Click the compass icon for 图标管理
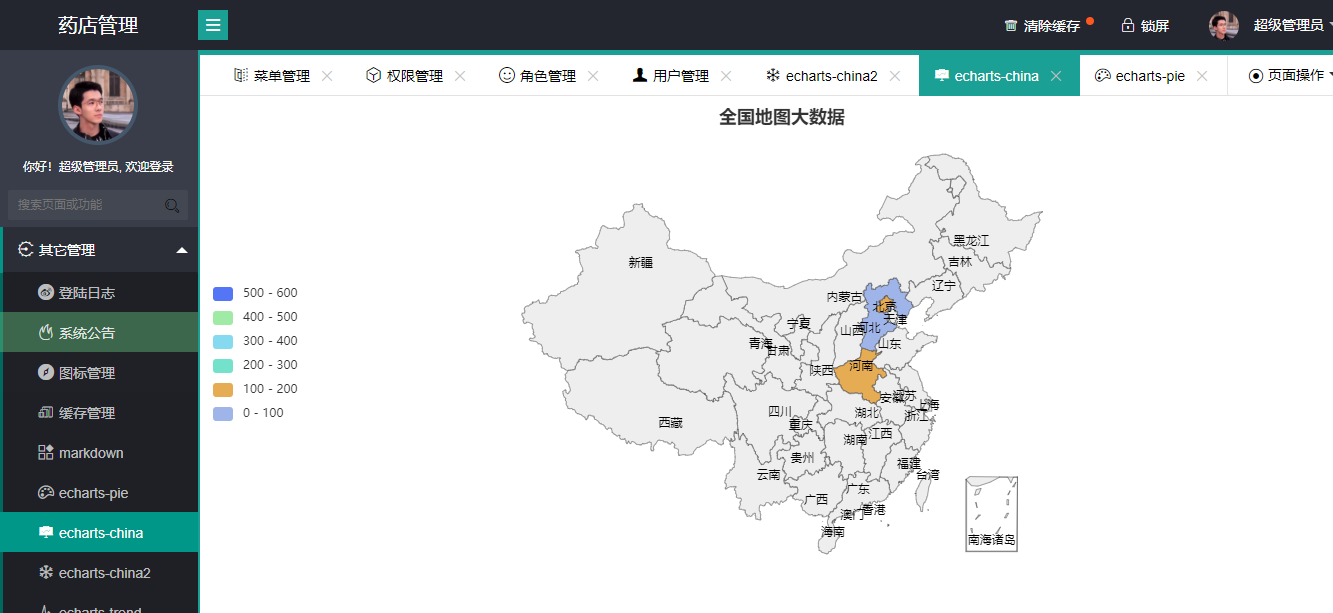 46,373
